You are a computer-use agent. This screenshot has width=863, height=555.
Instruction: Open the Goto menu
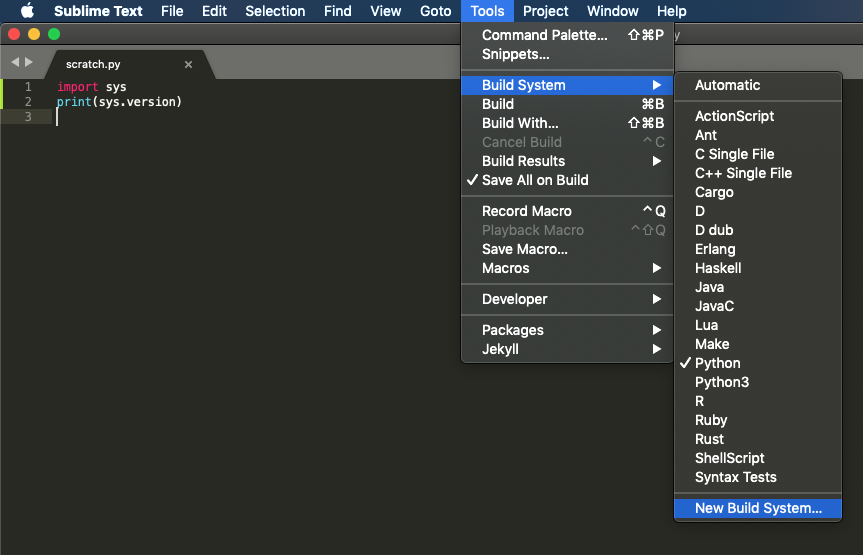pyautogui.click(x=435, y=11)
